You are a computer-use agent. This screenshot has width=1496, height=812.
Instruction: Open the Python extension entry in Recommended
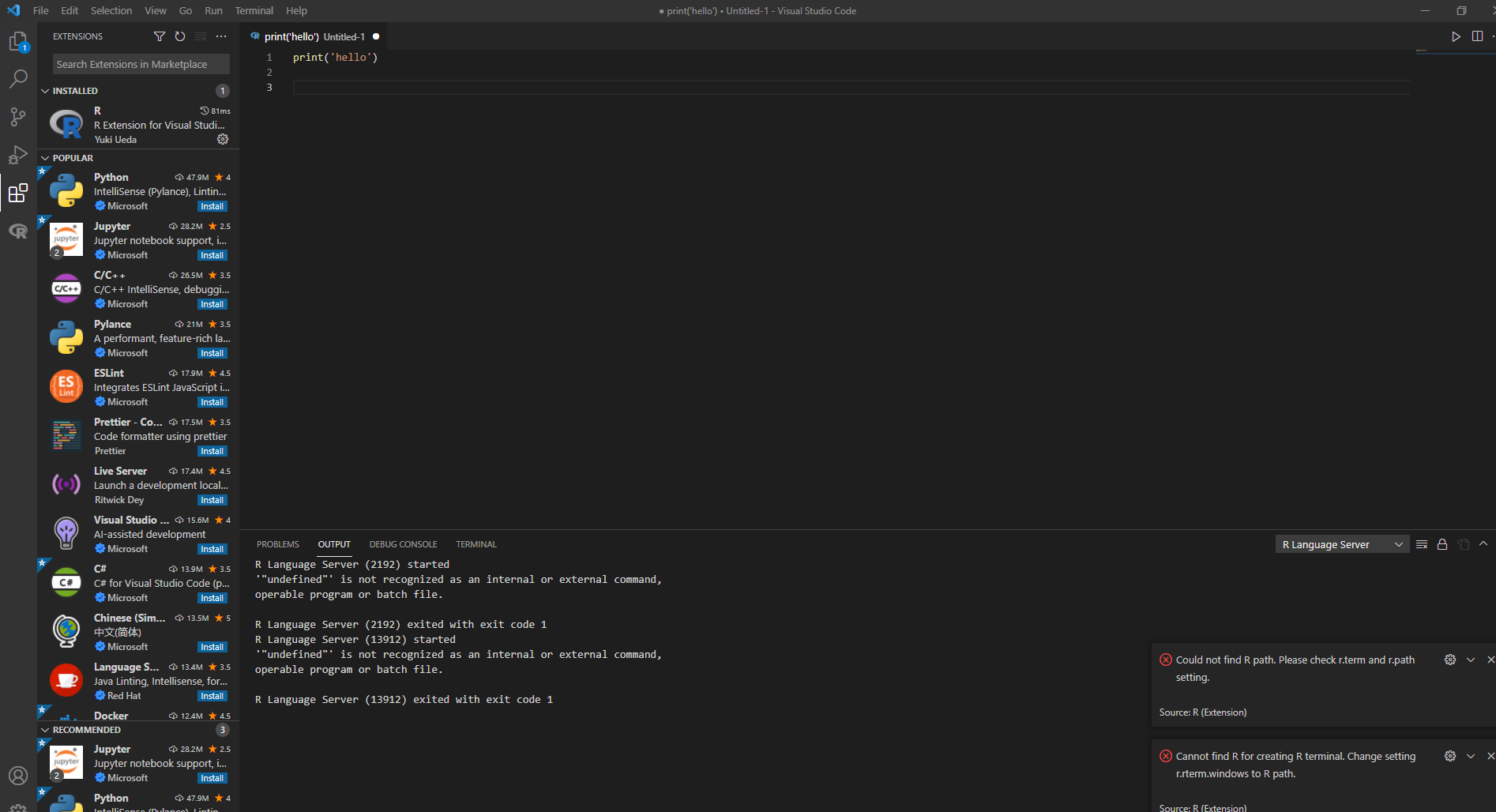138,801
